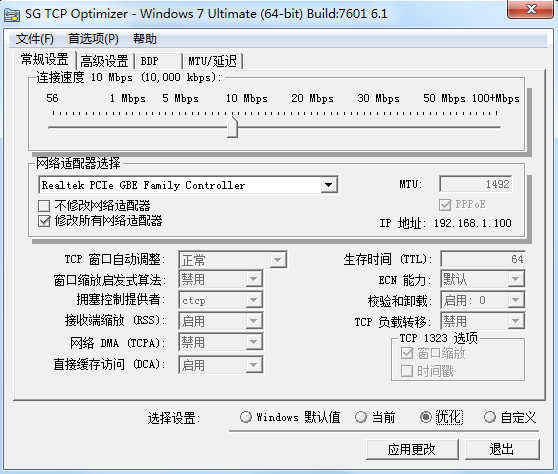The height and width of the screenshot is (474, 558).
Task: Toggle the 窗口缩放 TCP 1323 checkbox
Action: click(407, 353)
